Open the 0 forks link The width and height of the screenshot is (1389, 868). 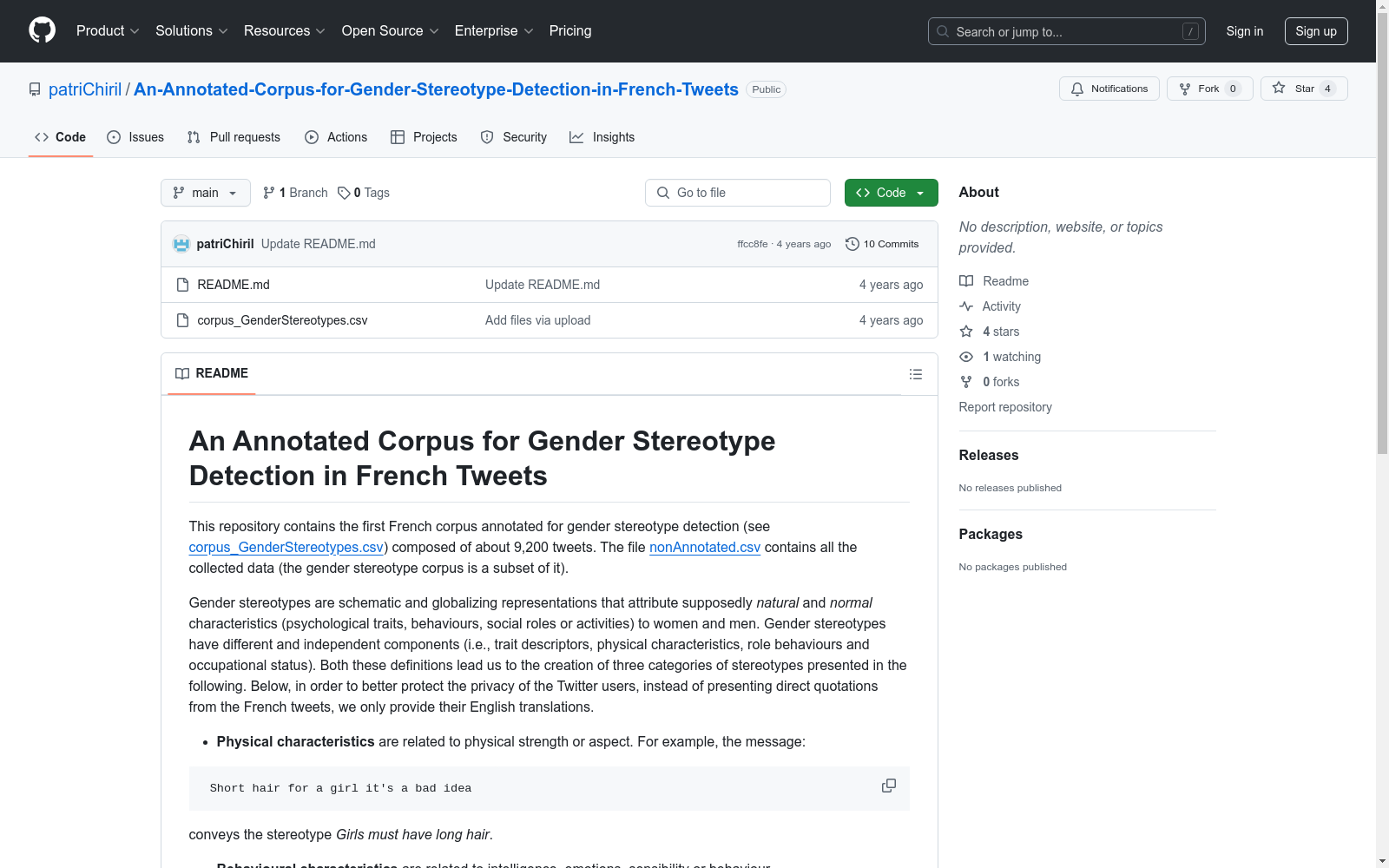coord(990,382)
